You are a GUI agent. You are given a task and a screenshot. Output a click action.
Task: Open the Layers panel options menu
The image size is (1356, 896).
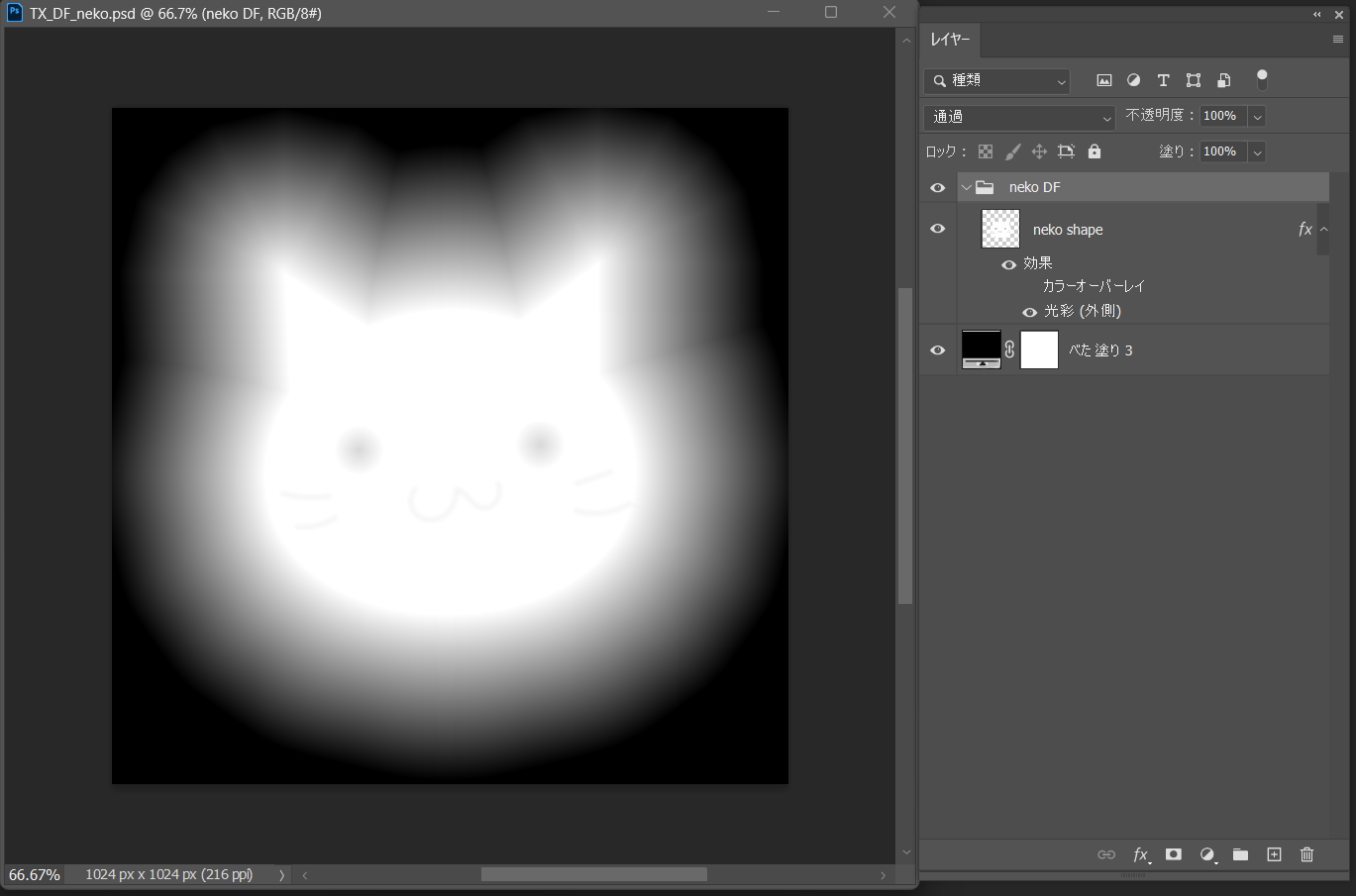tap(1337, 40)
